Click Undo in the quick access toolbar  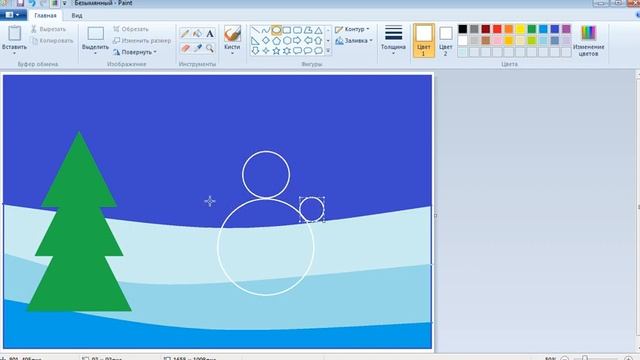[x=32, y=3]
